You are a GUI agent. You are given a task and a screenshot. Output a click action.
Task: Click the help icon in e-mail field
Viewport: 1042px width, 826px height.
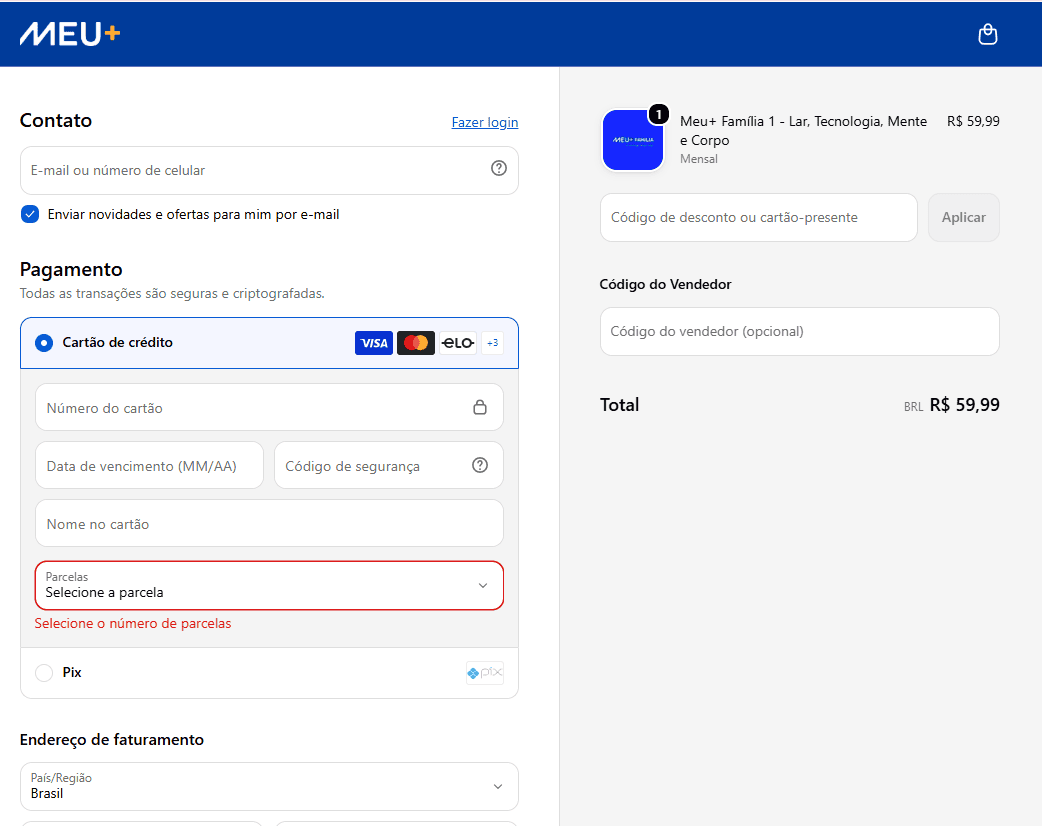tap(498, 169)
